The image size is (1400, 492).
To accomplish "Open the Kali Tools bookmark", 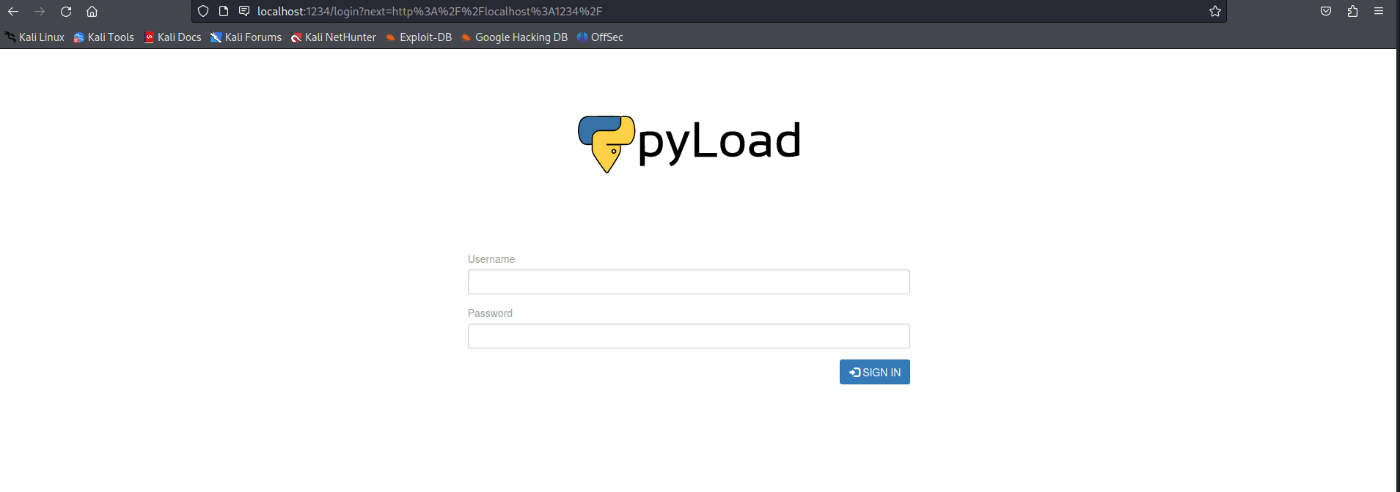I will click(x=104, y=37).
